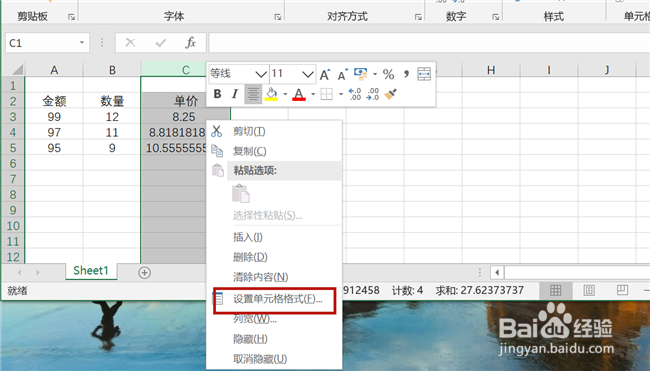The width and height of the screenshot is (650, 371).
Task: Choose 隐藏(H) from context menu
Action: pyautogui.click(x=274, y=339)
